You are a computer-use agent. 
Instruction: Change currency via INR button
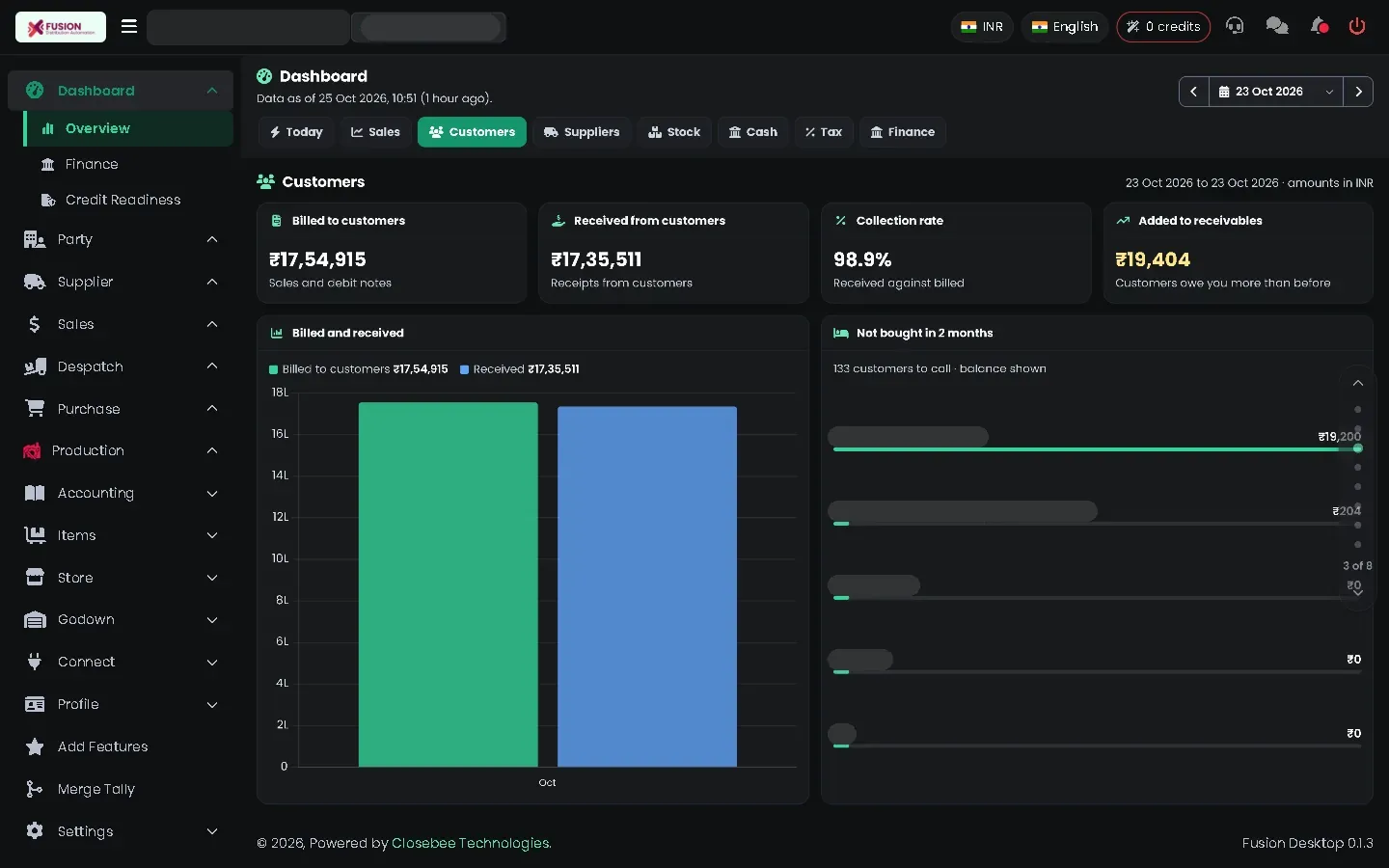pyautogui.click(x=982, y=27)
